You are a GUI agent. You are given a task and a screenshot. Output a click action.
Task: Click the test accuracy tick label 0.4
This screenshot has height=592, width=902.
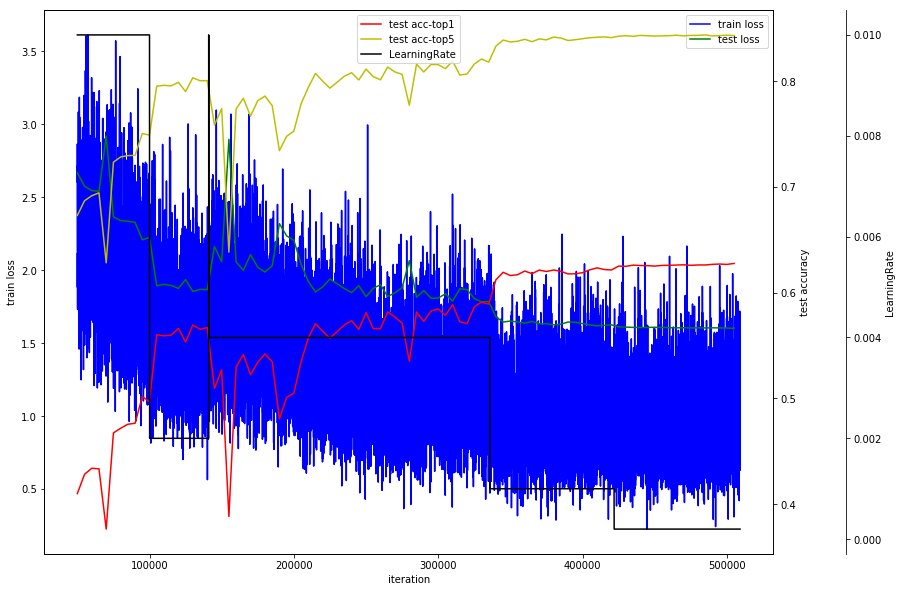coord(788,505)
